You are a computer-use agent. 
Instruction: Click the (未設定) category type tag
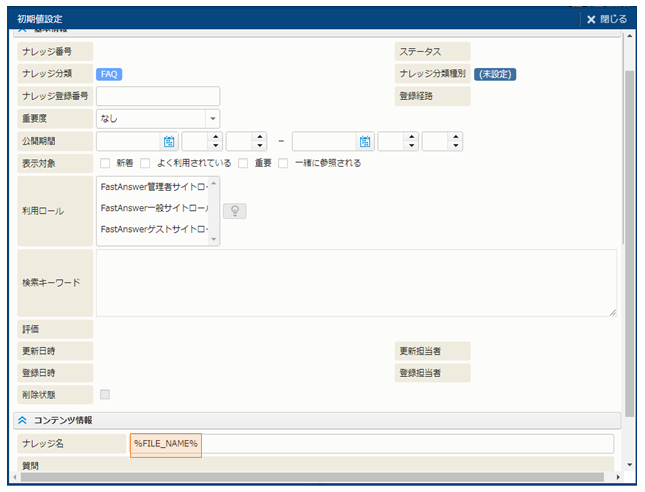click(x=494, y=73)
